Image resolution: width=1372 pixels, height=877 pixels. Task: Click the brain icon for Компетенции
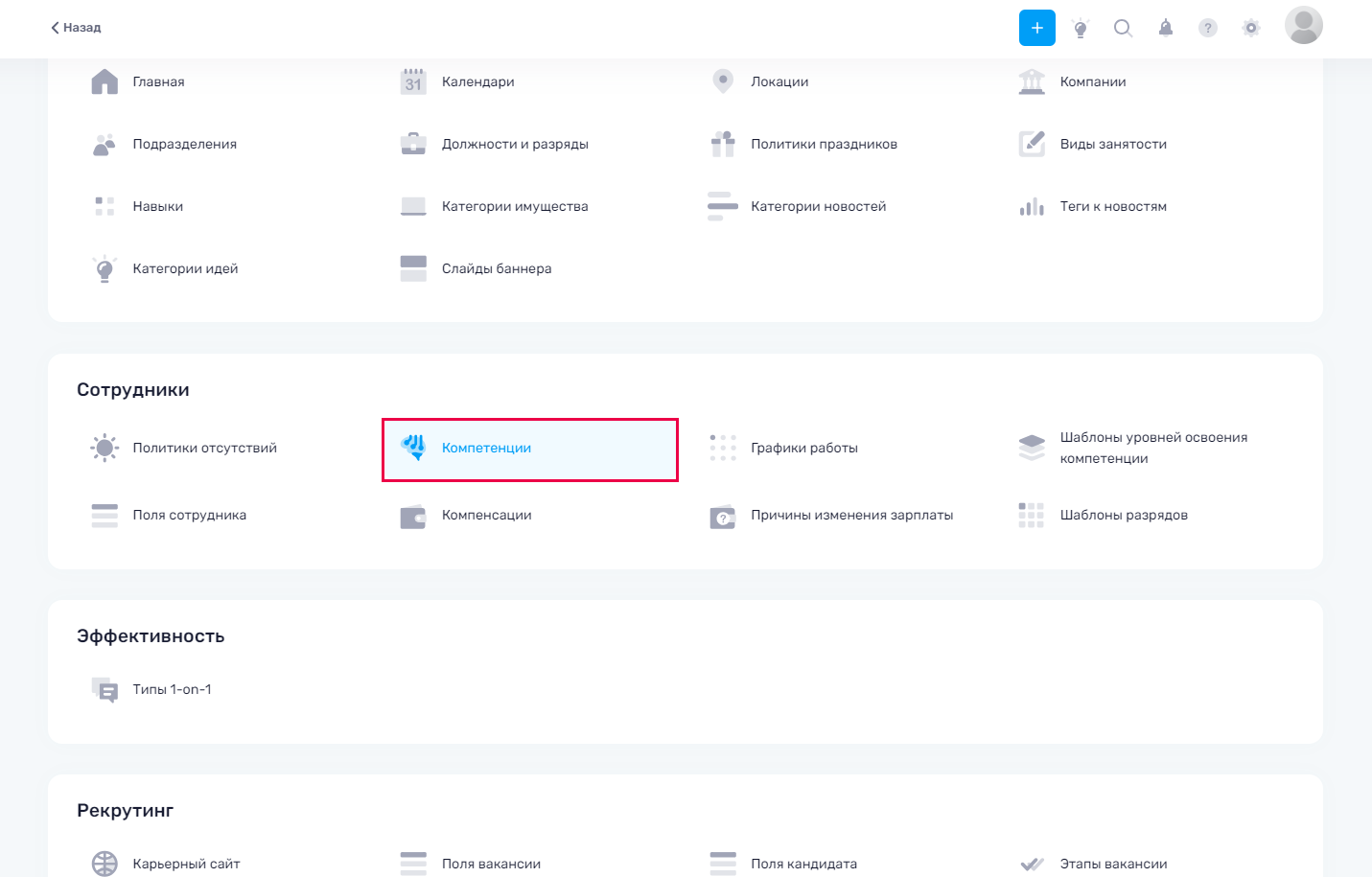(413, 448)
